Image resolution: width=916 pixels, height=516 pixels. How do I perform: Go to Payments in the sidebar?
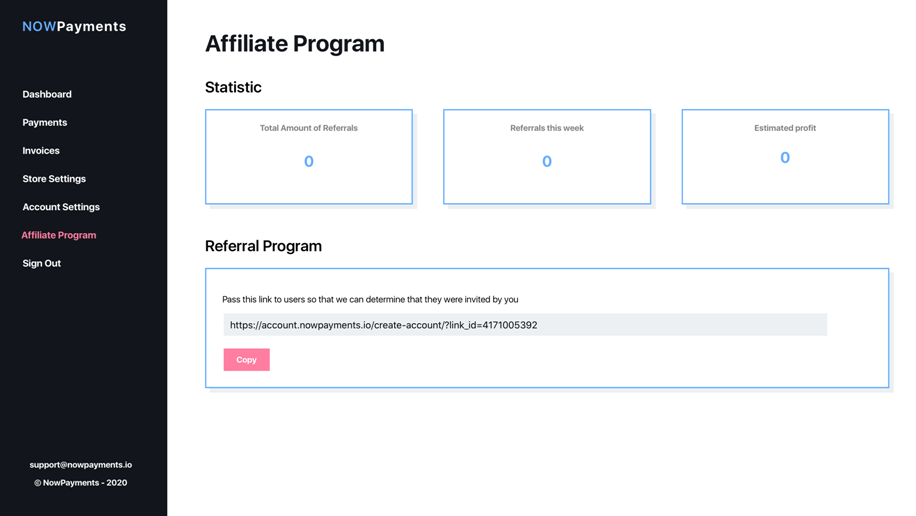[44, 122]
